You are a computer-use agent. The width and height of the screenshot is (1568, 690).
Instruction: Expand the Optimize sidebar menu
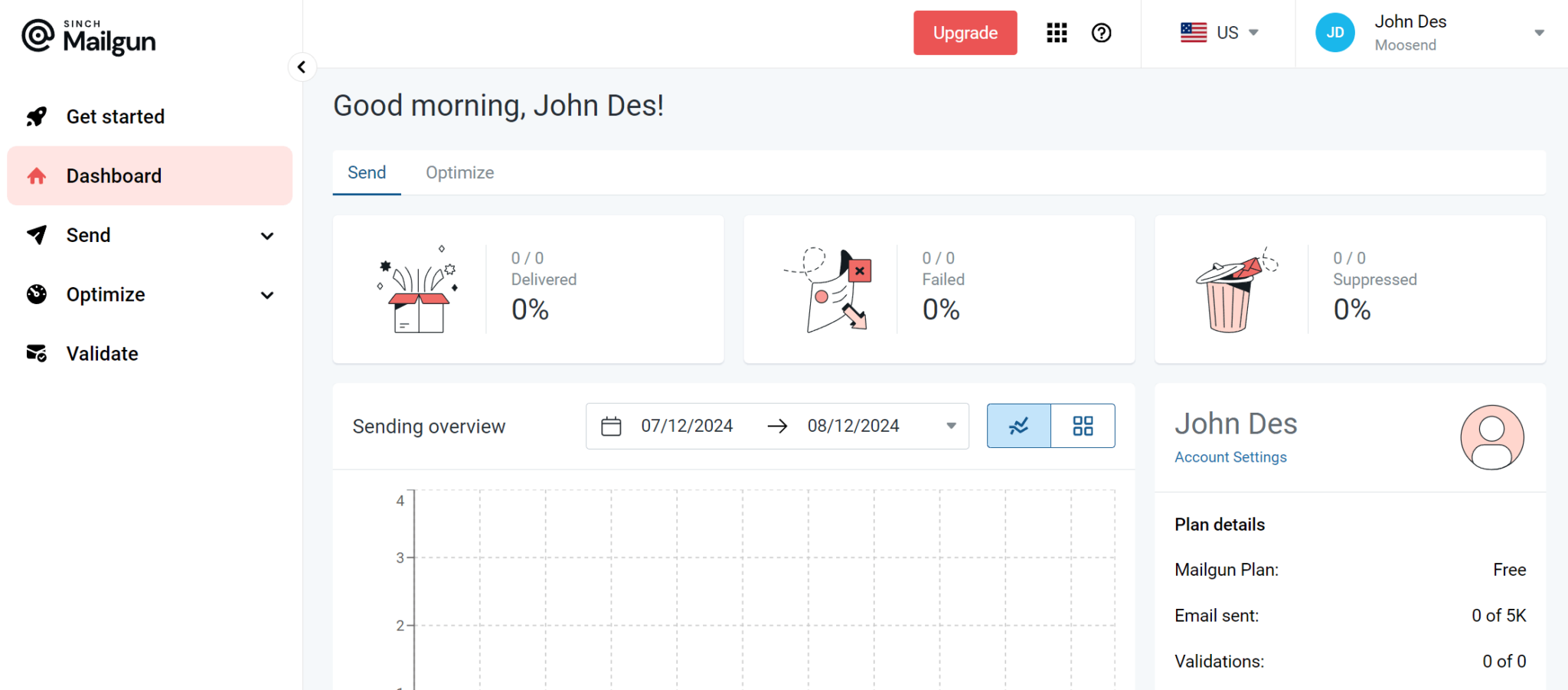(x=266, y=295)
